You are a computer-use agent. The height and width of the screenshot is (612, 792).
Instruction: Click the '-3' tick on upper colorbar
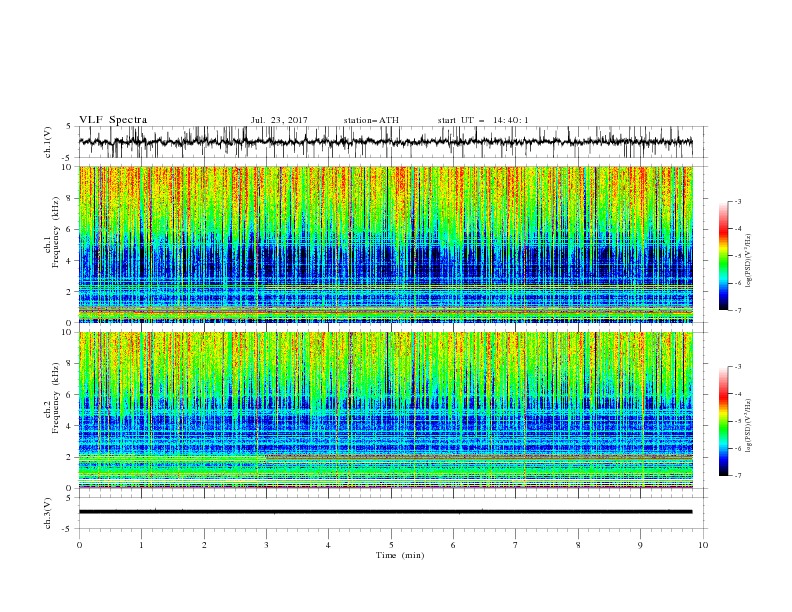[738, 201]
